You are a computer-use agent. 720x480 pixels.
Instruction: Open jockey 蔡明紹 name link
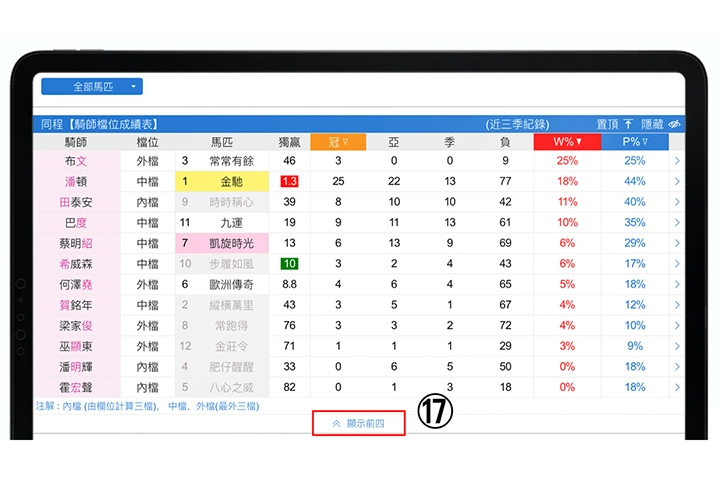(76, 243)
